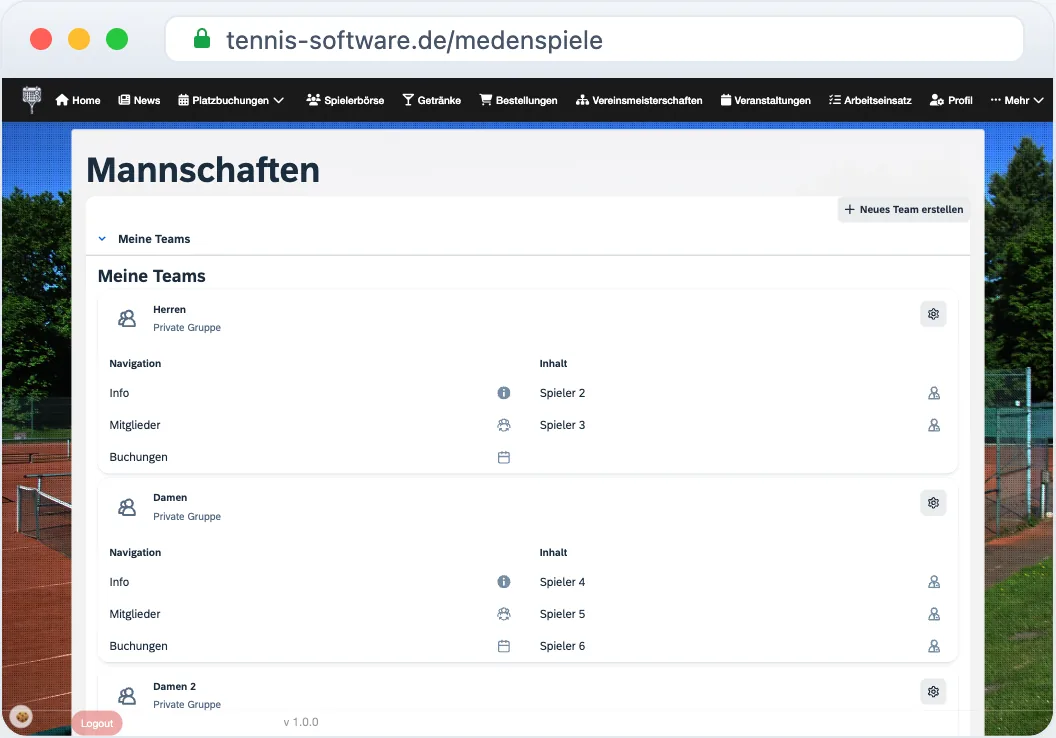Open Info link under Damen
Screen dimensions: 1056x738
(119, 582)
